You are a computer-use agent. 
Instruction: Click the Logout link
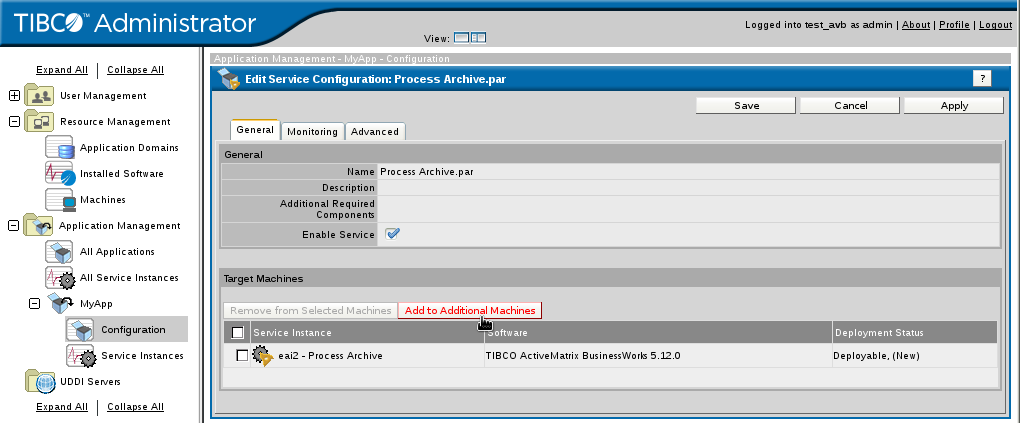coord(995,24)
